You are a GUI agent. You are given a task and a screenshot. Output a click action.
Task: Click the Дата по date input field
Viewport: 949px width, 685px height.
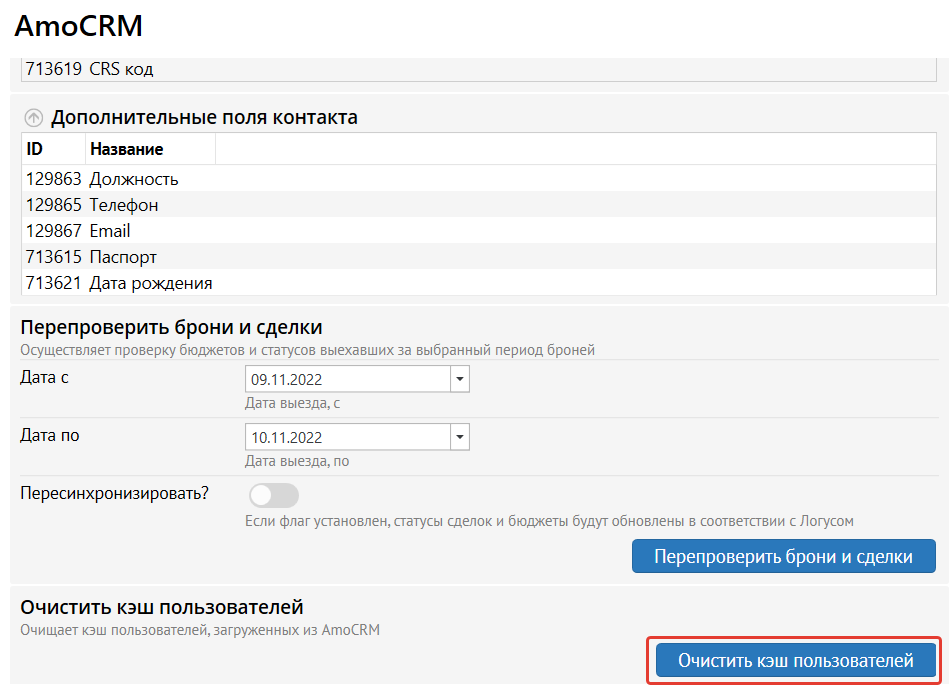click(x=347, y=437)
